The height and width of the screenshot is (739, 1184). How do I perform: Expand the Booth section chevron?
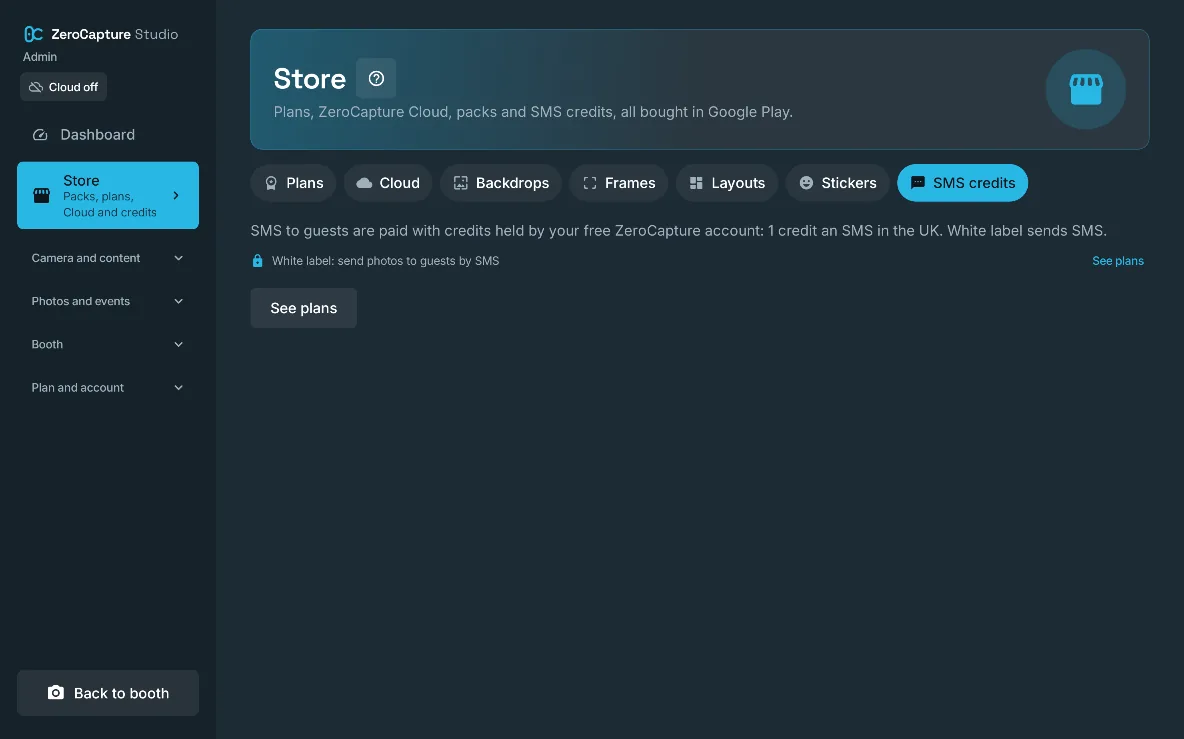178,344
